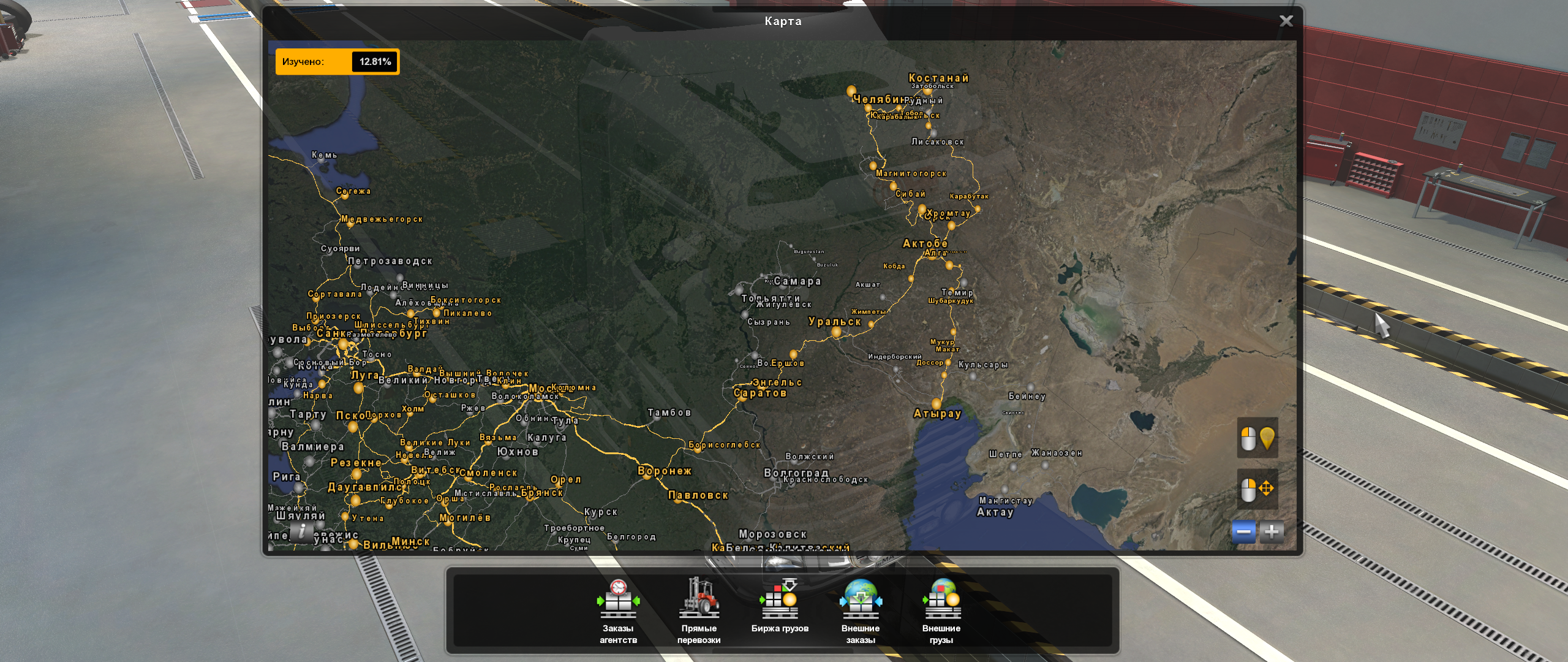Zoom in map with plus button
Viewport: 1568px width, 662px height.
coord(1272,531)
